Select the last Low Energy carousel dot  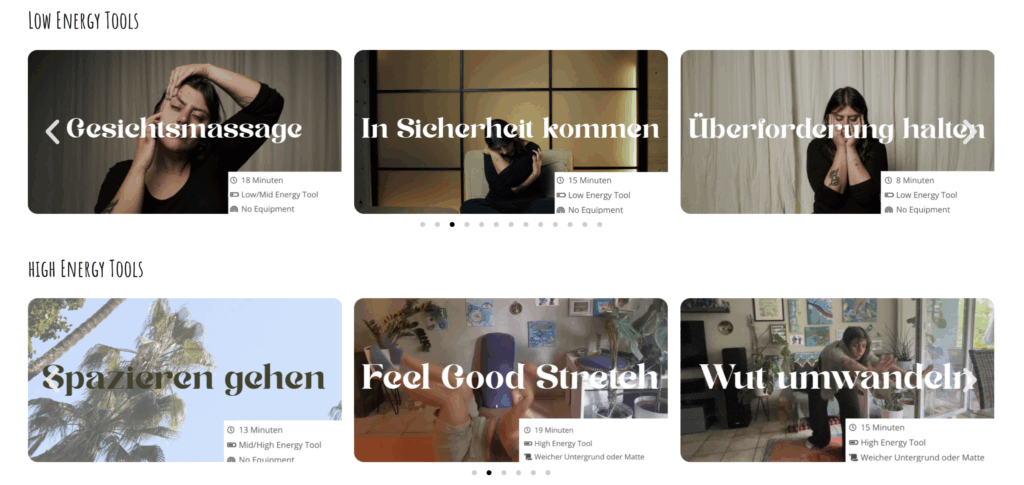tap(600, 225)
